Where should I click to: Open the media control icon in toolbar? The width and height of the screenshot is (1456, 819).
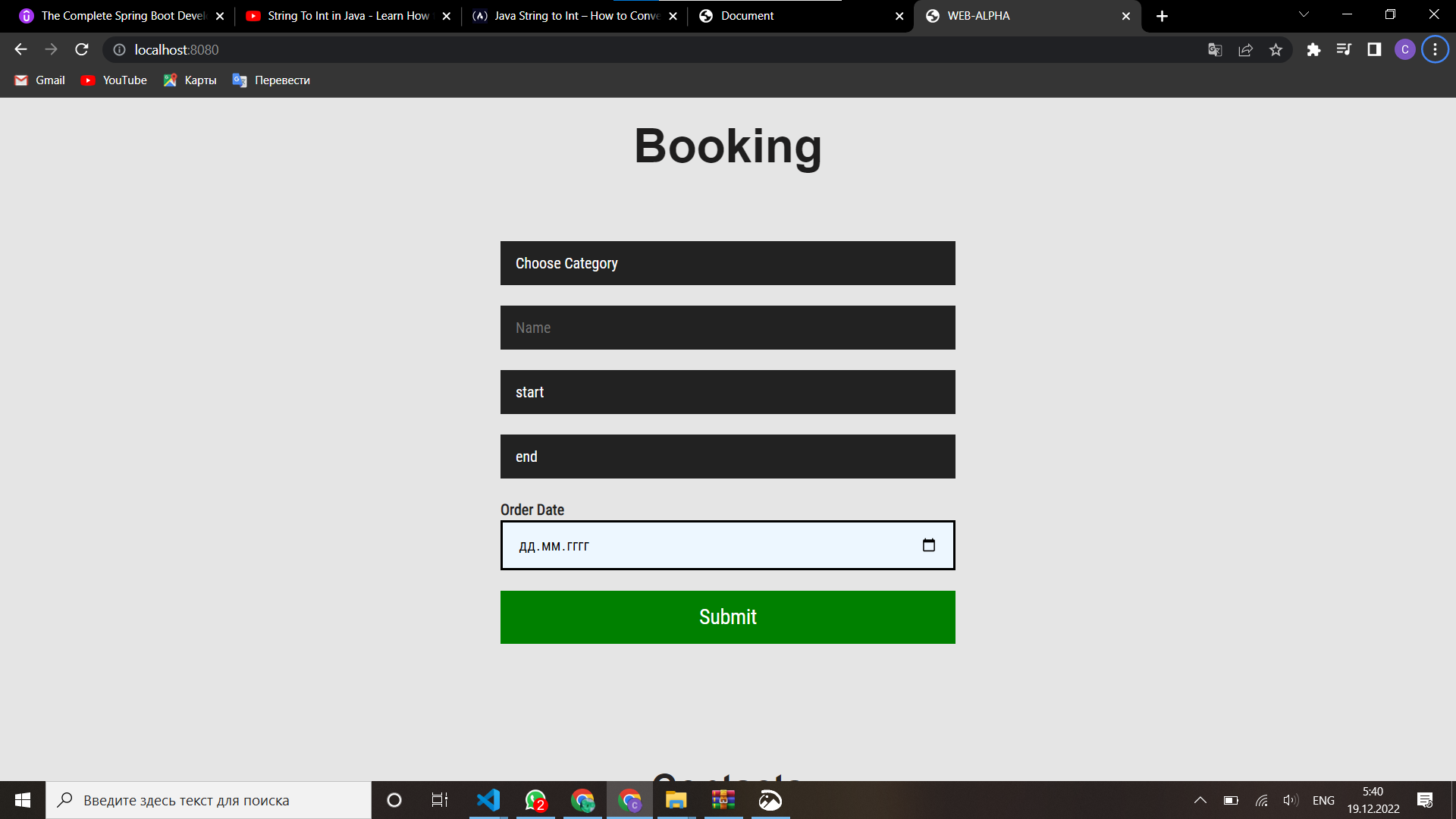pyautogui.click(x=1344, y=50)
